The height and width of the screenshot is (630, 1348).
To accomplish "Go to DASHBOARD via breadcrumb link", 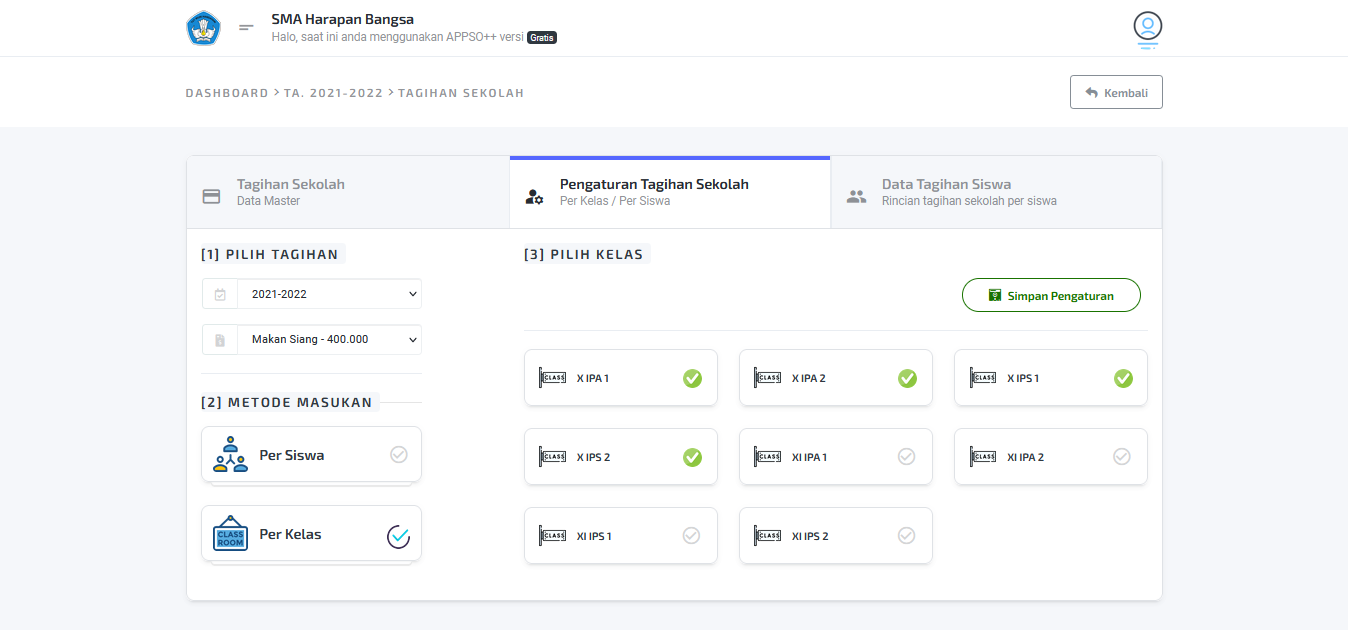I will (x=226, y=93).
